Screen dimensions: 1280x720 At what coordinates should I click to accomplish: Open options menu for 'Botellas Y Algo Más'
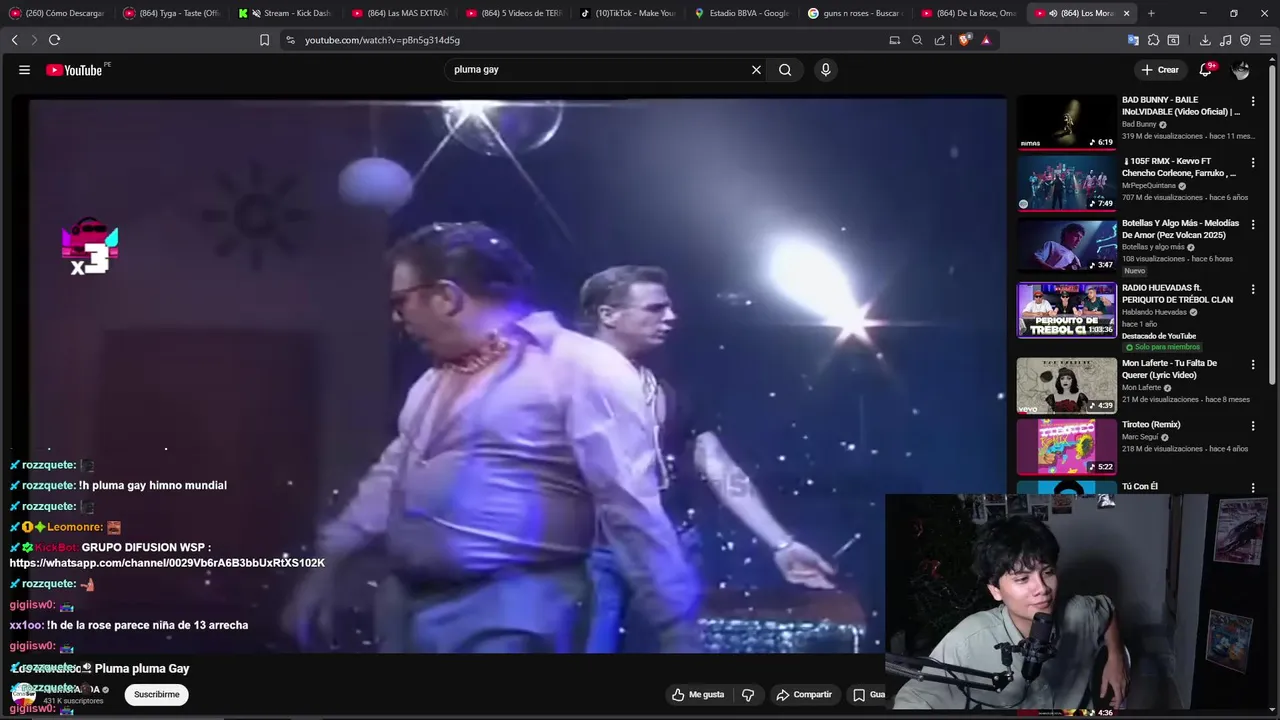coord(1253,224)
